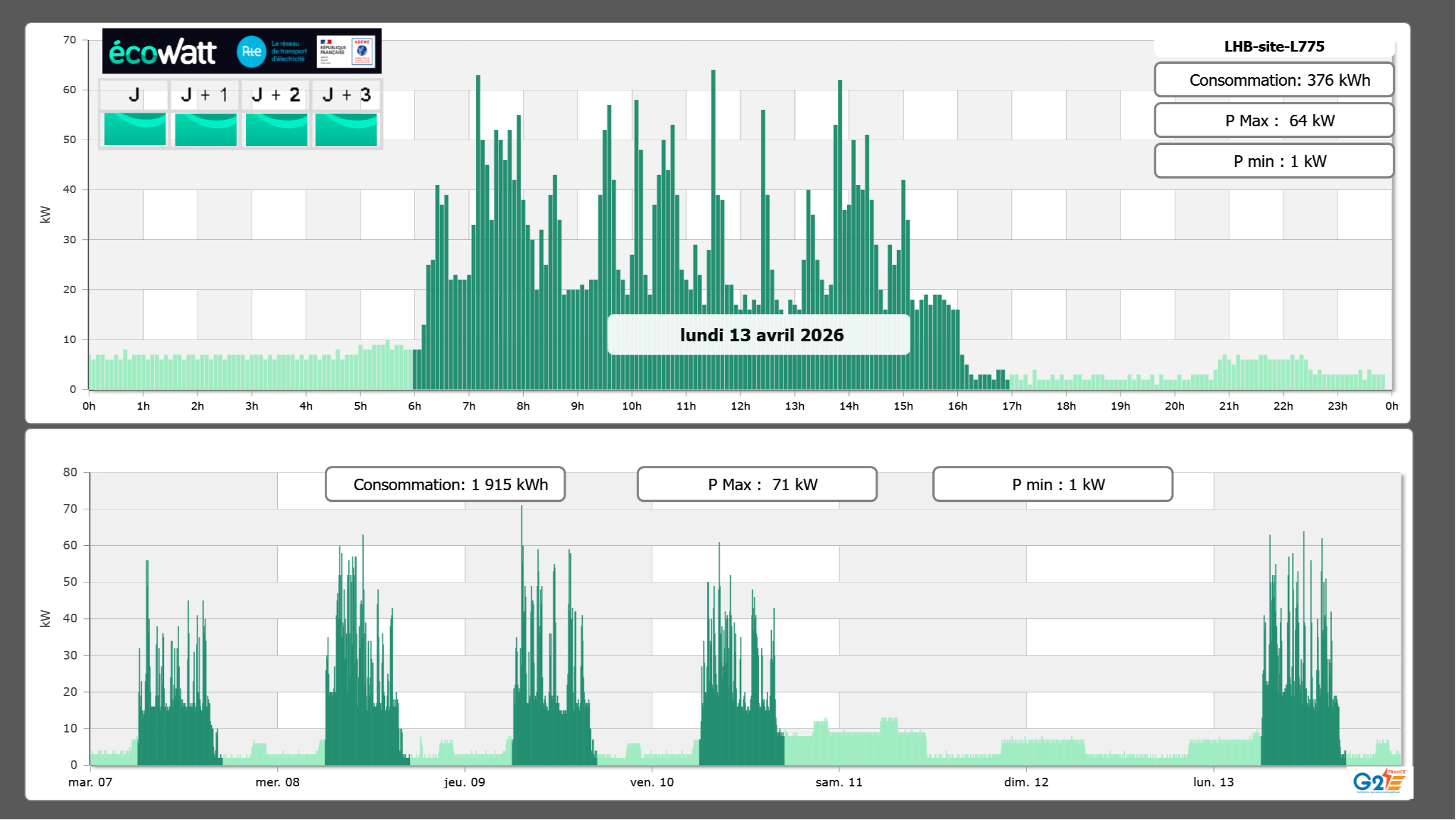Select the J + 1 day header
The image size is (1456, 820).
pos(204,95)
